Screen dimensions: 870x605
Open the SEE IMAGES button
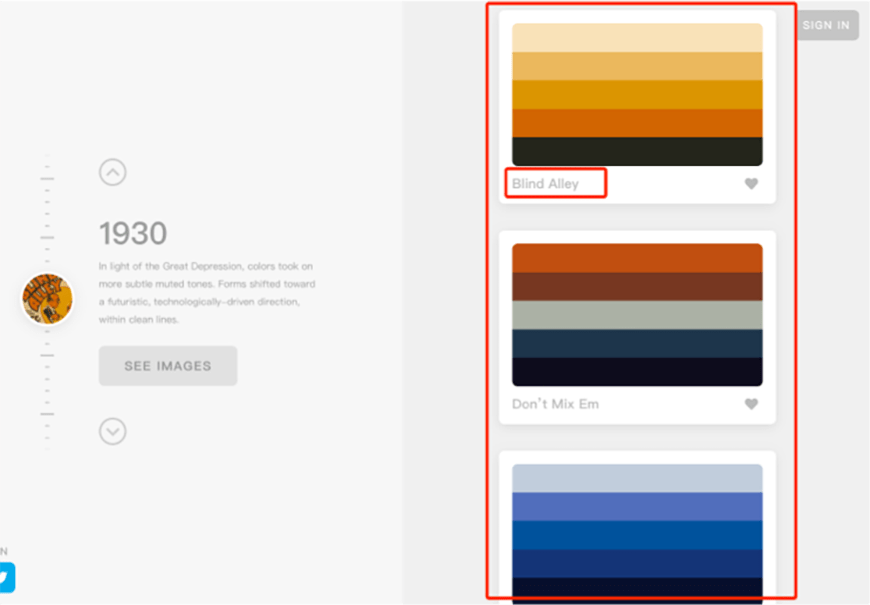[x=167, y=366]
